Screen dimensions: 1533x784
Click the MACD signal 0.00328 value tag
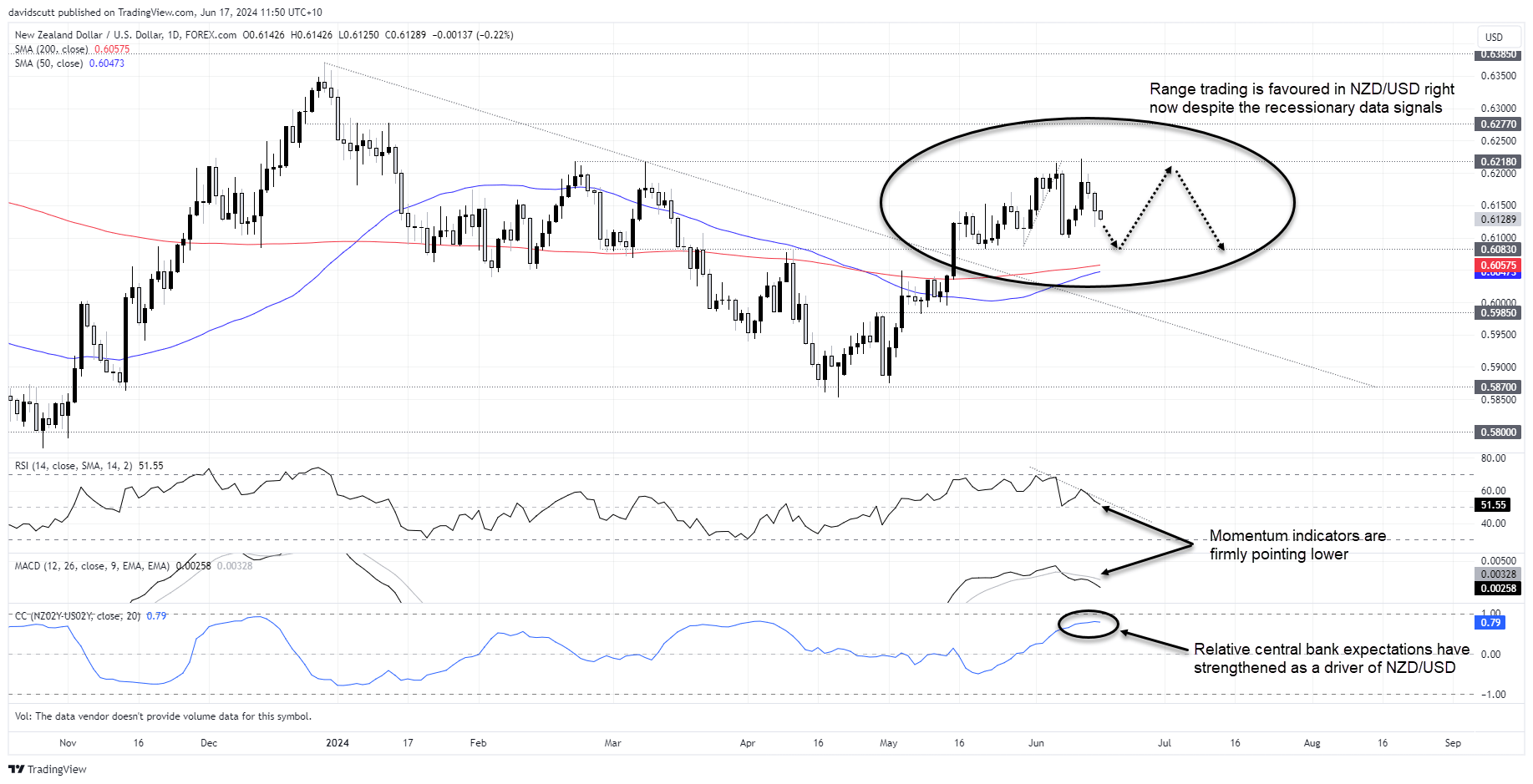tap(1498, 574)
